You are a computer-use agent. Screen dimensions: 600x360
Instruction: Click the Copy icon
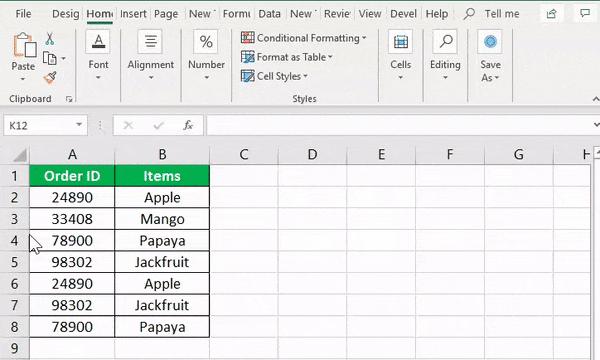tap(50, 58)
